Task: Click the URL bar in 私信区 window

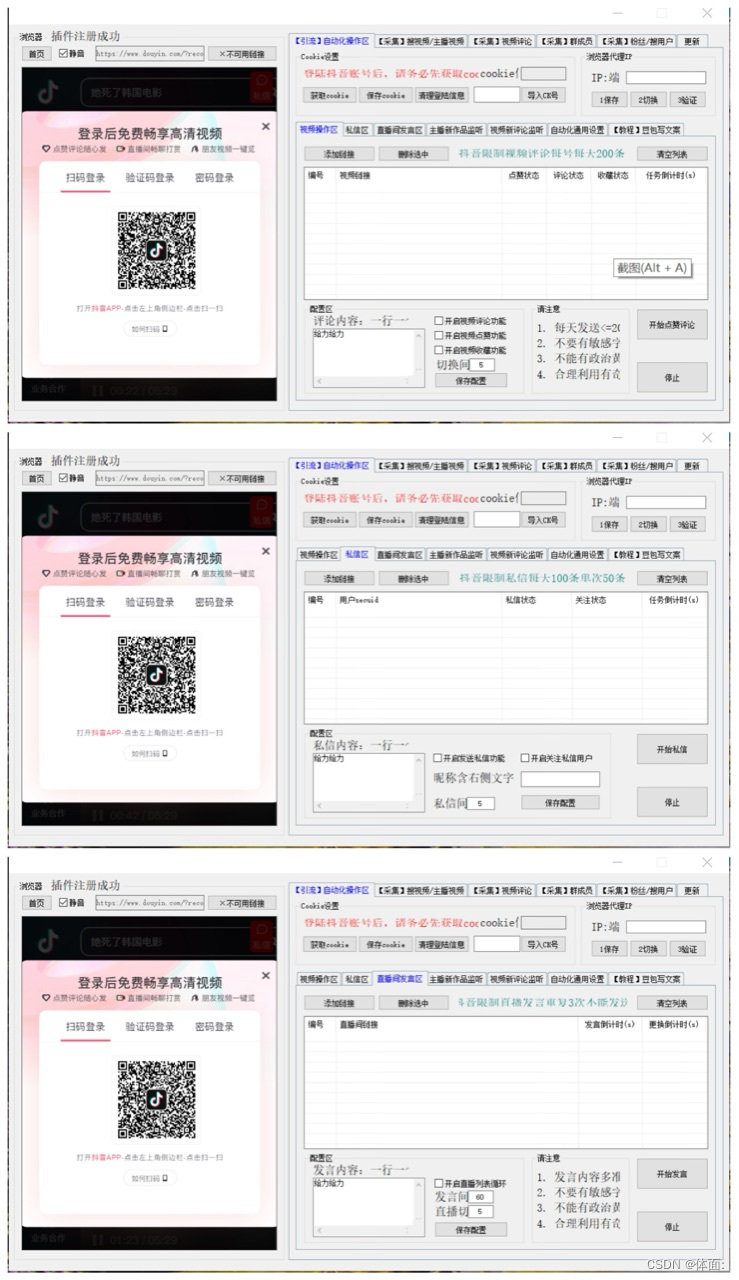Action: pos(150,478)
